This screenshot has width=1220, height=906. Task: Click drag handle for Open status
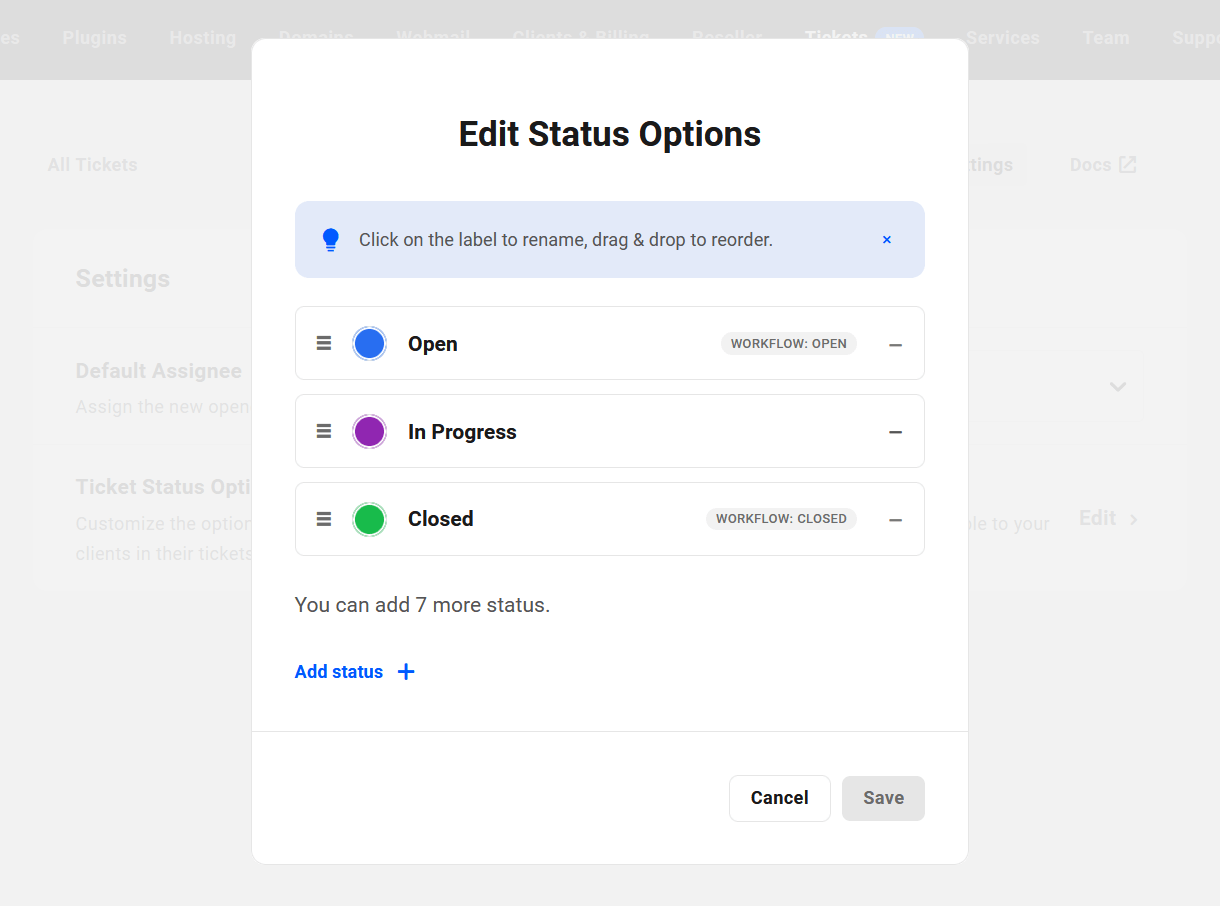(x=324, y=343)
